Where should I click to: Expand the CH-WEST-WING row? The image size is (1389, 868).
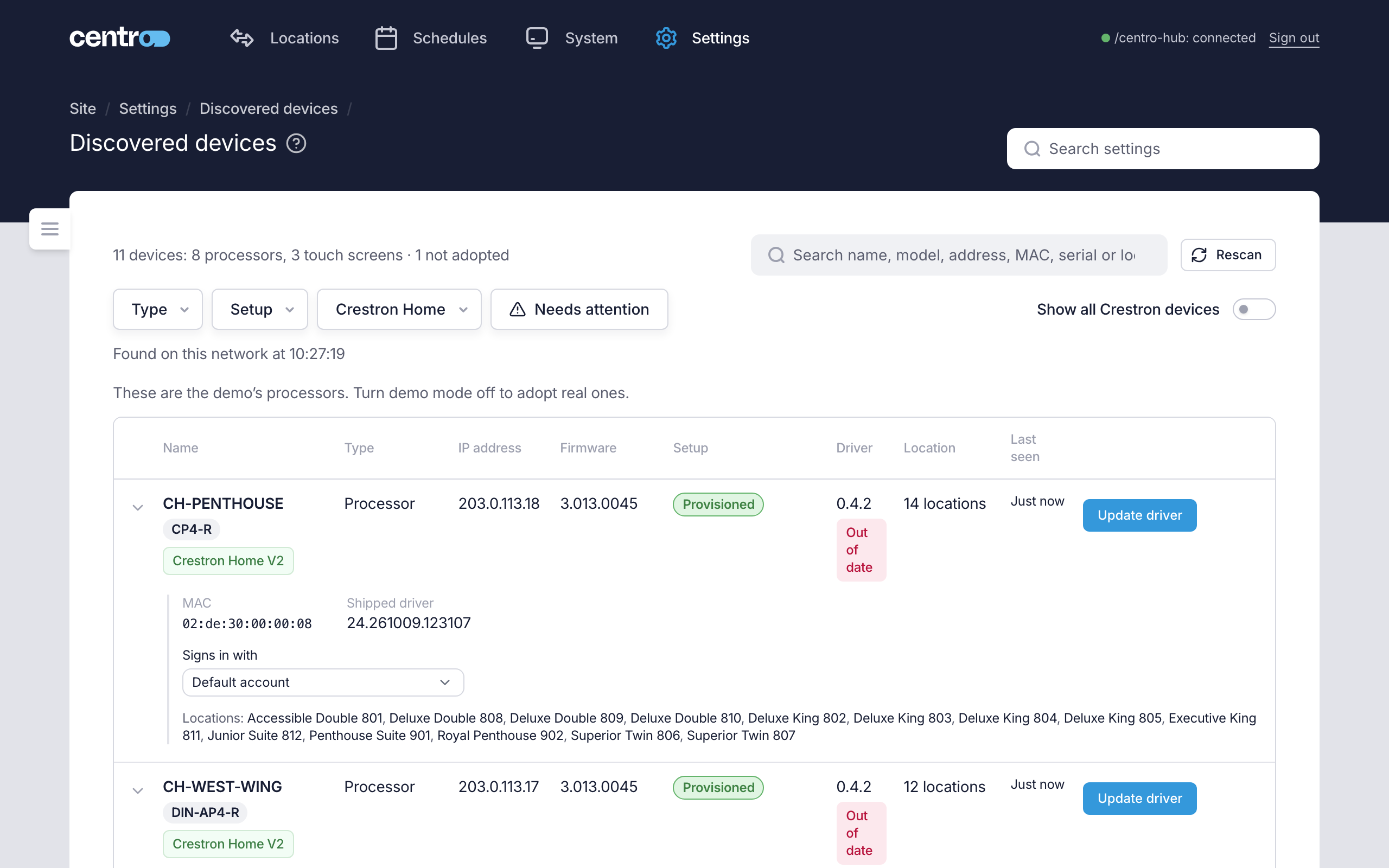tap(138, 790)
